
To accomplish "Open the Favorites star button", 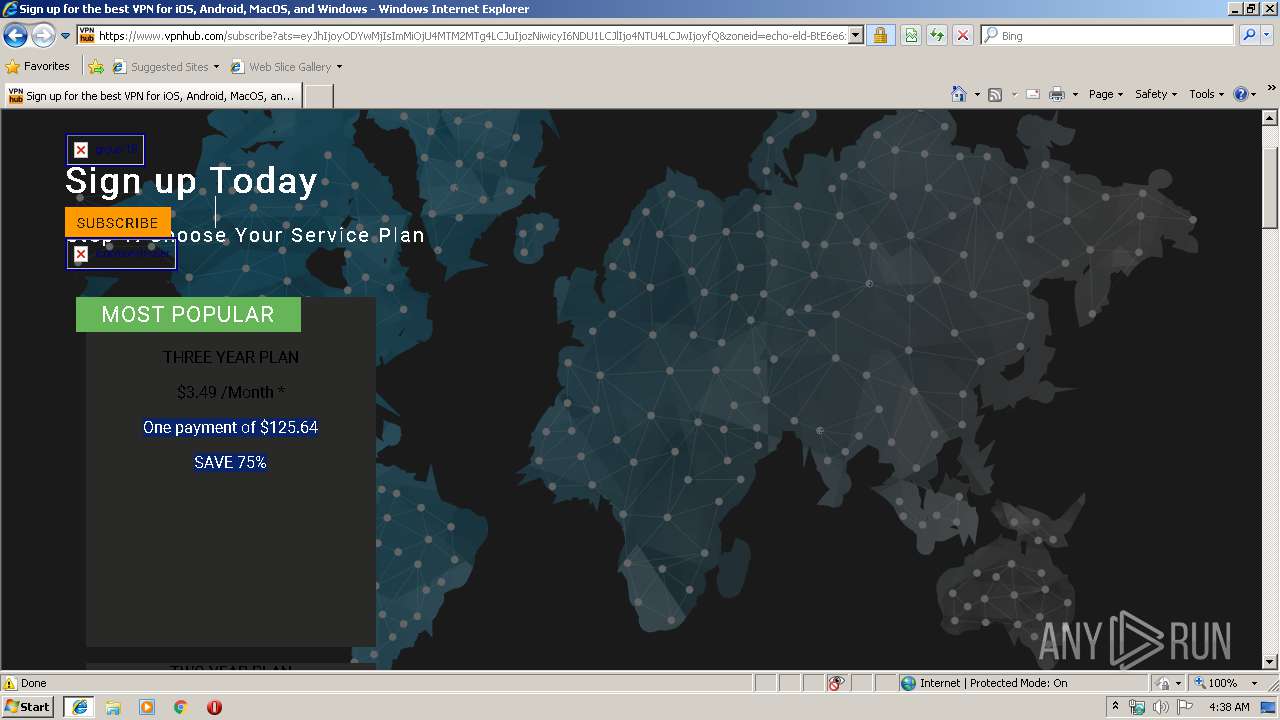I will [x=38, y=67].
